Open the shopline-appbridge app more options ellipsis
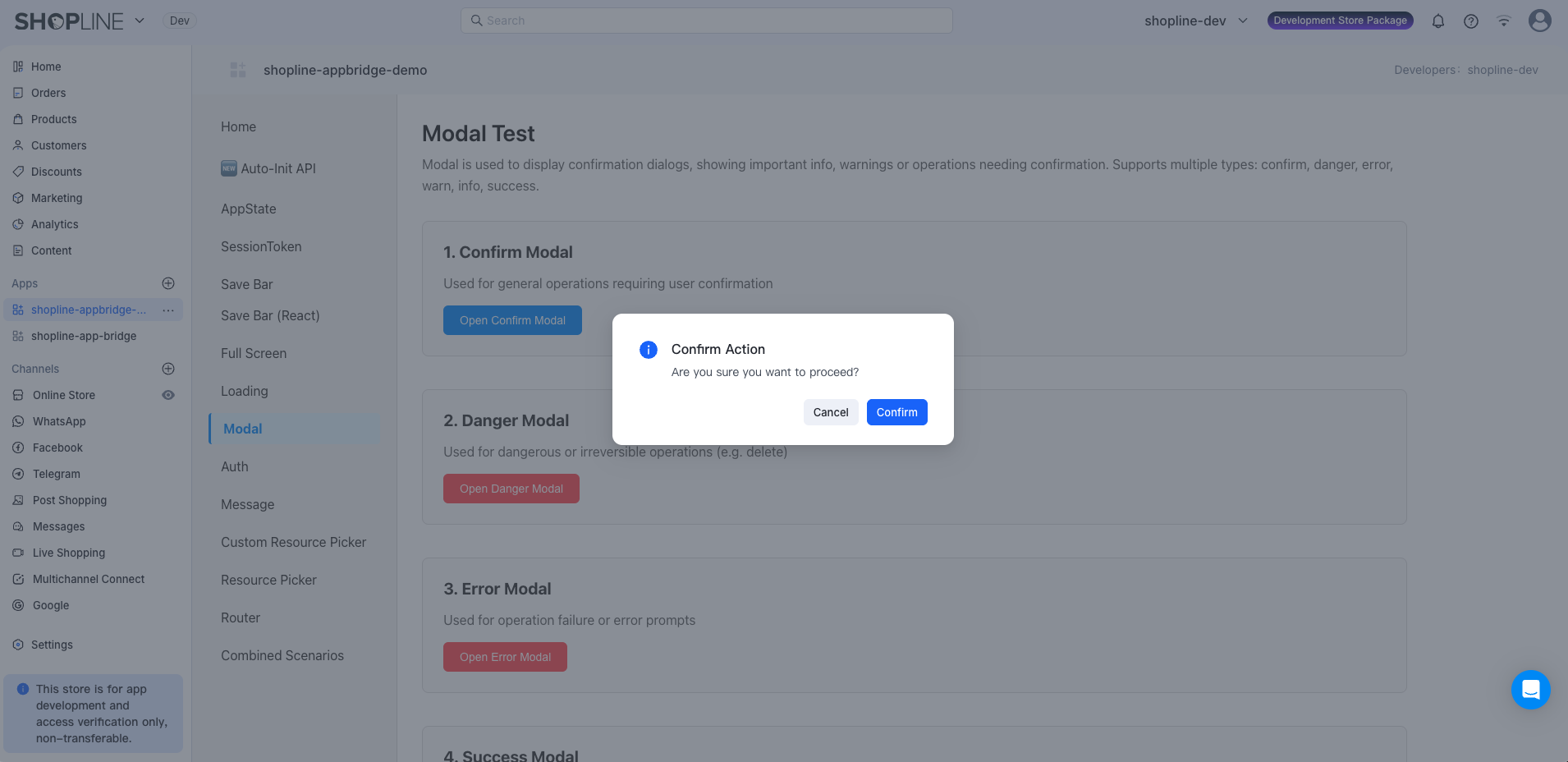This screenshot has height=762, width=1568. (168, 310)
